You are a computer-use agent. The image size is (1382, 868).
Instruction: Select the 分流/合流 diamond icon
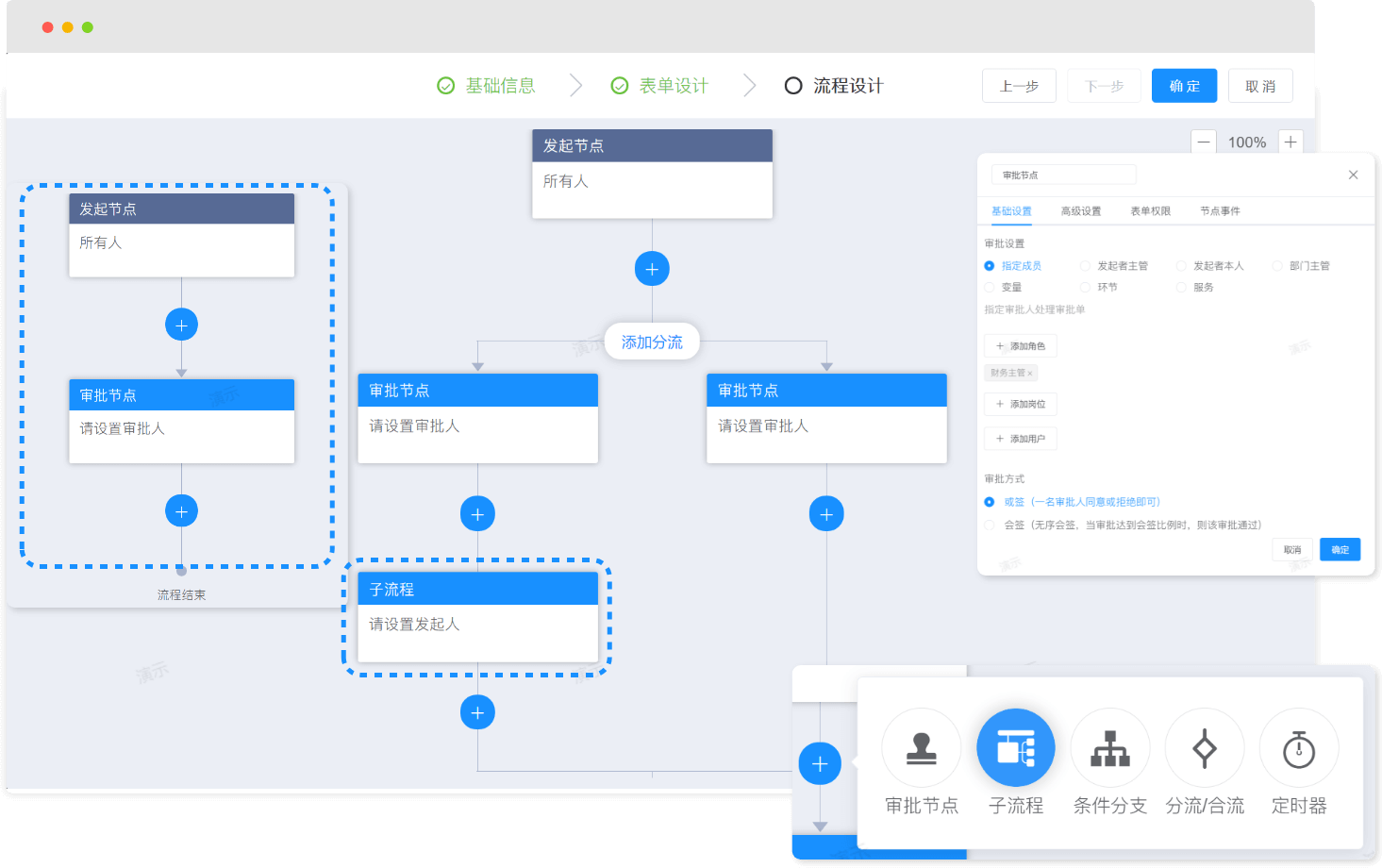(1204, 748)
